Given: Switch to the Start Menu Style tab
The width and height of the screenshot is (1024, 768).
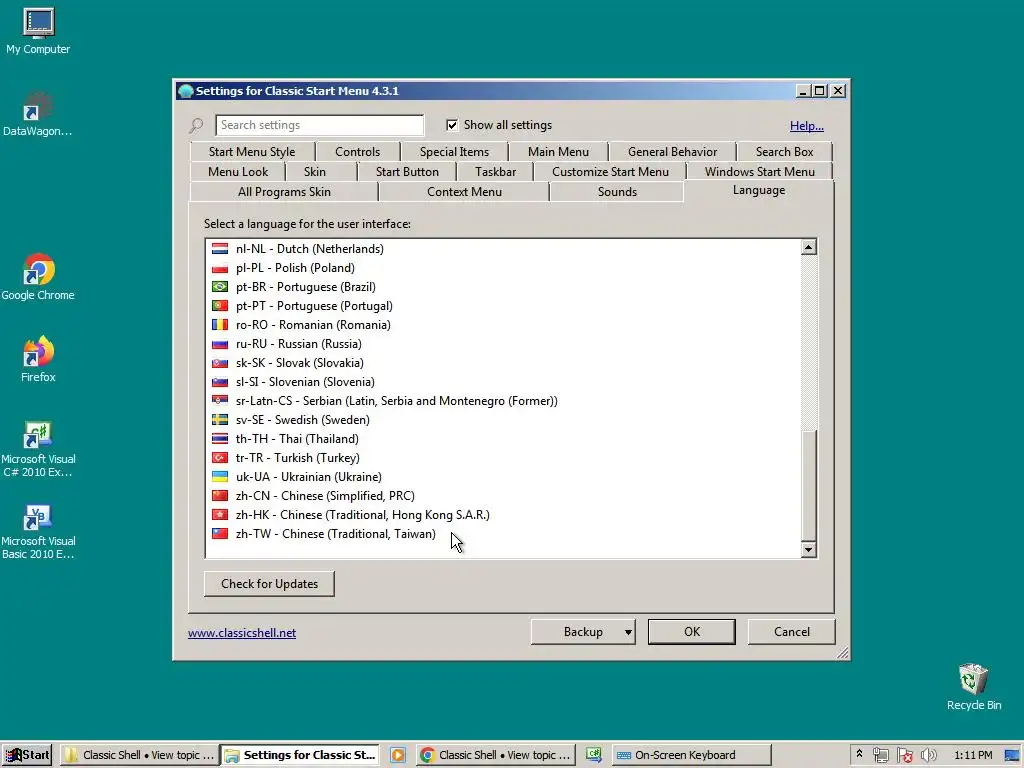Looking at the screenshot, I should tap(252, 152).
